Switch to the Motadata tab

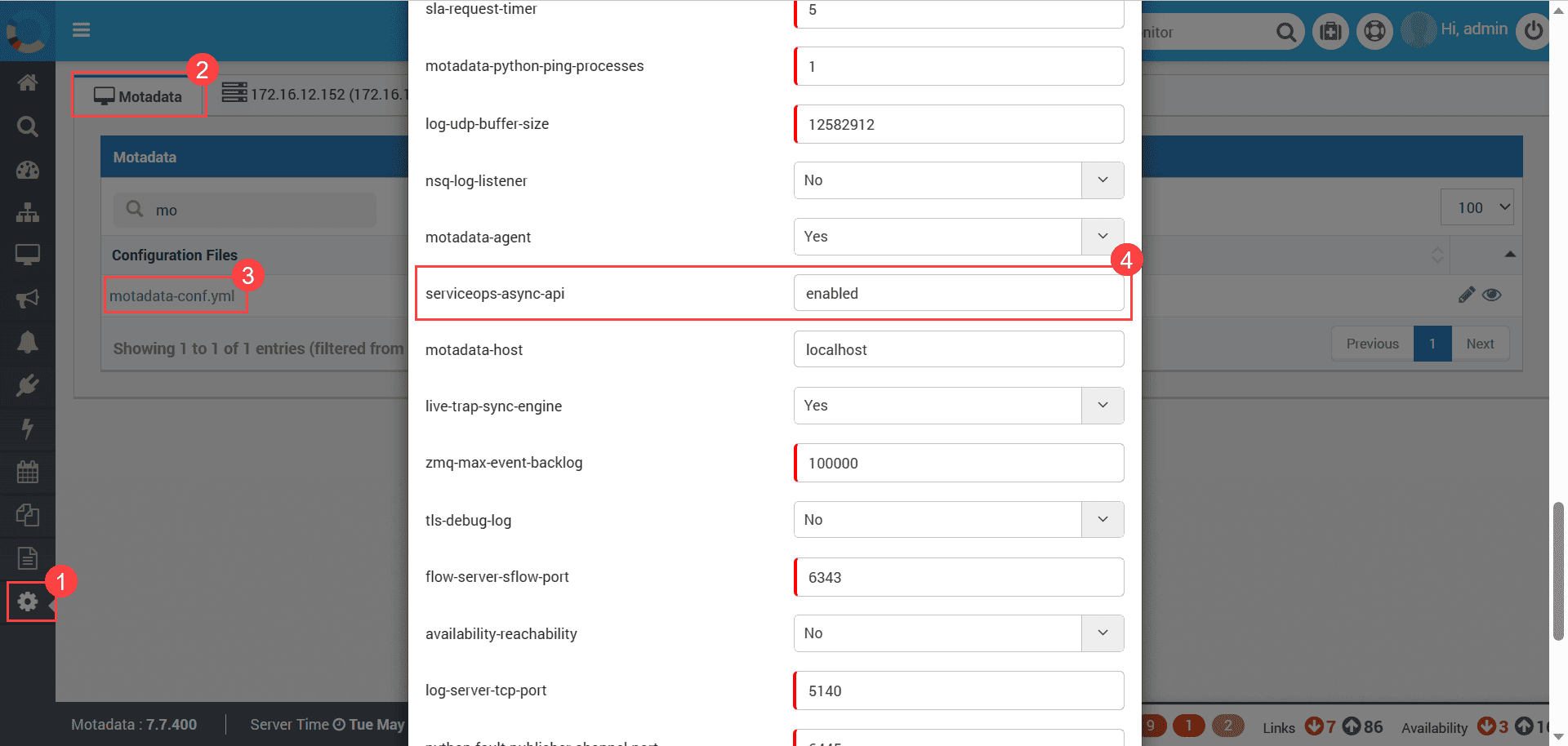tap(139, 95)
